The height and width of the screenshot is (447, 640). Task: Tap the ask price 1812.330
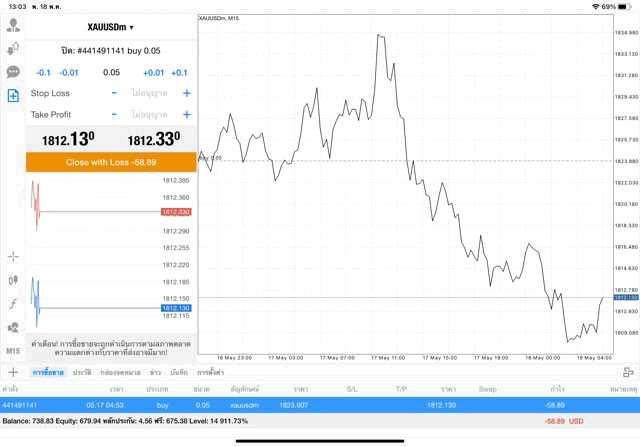pyautogui.click(x=153, y=139)
